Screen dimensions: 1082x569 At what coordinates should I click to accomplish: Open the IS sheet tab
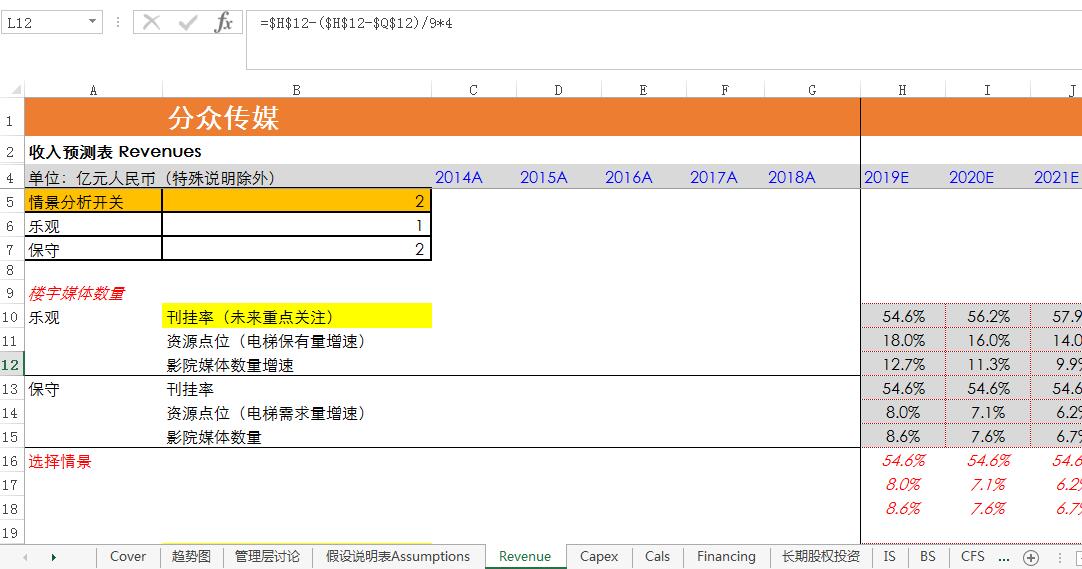889,557
